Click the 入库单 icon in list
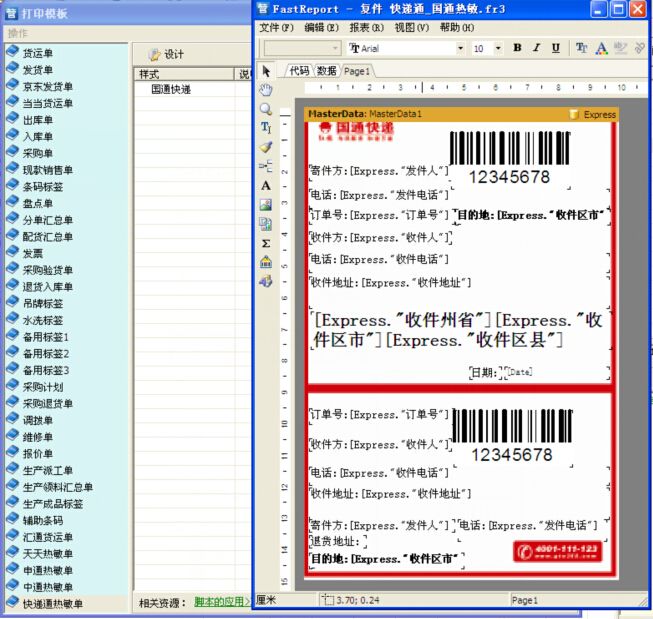The width and height of the screenshot is (653, 619). [x=12, y=135]
